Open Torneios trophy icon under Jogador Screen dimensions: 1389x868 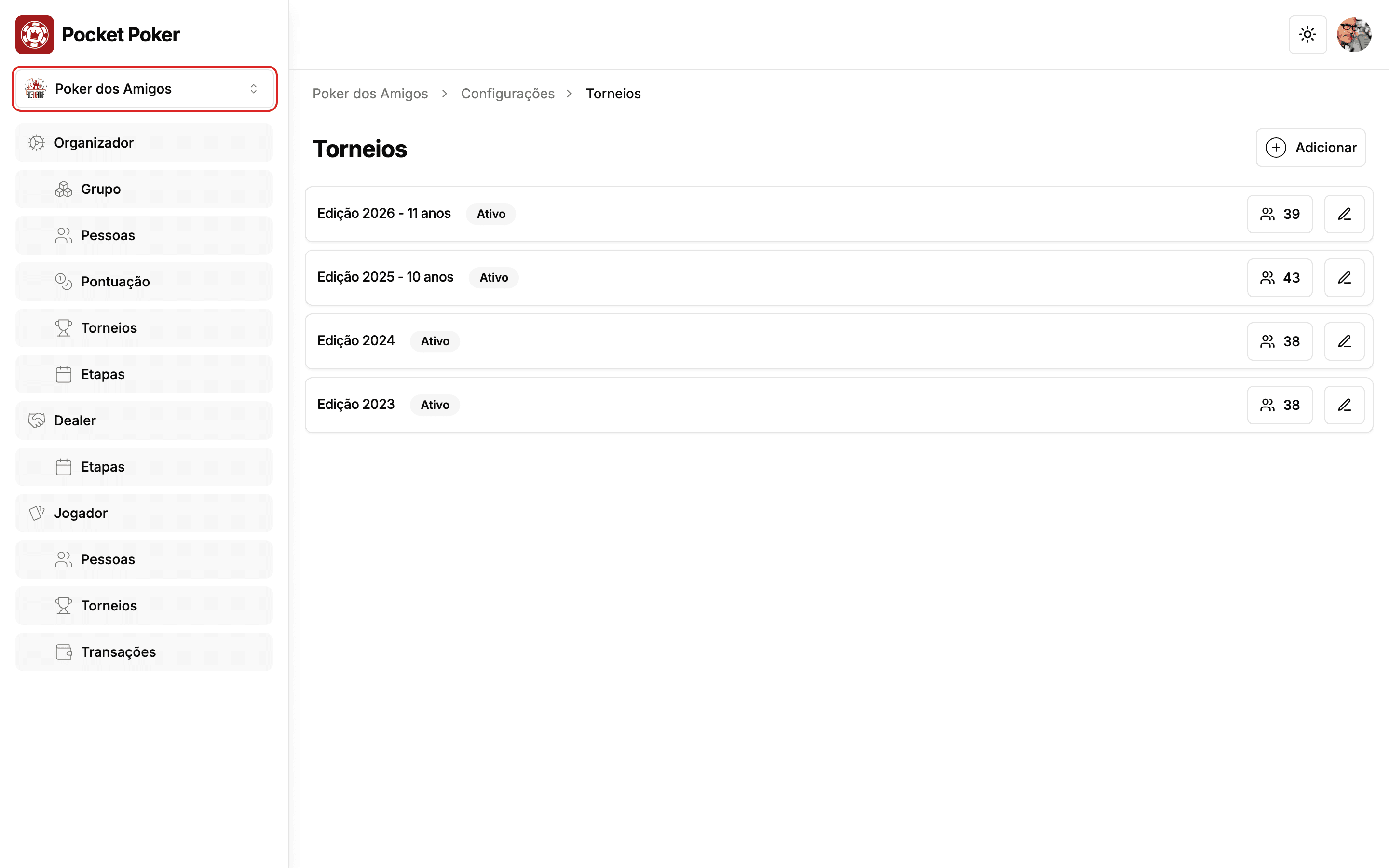[x=144, y=606]
